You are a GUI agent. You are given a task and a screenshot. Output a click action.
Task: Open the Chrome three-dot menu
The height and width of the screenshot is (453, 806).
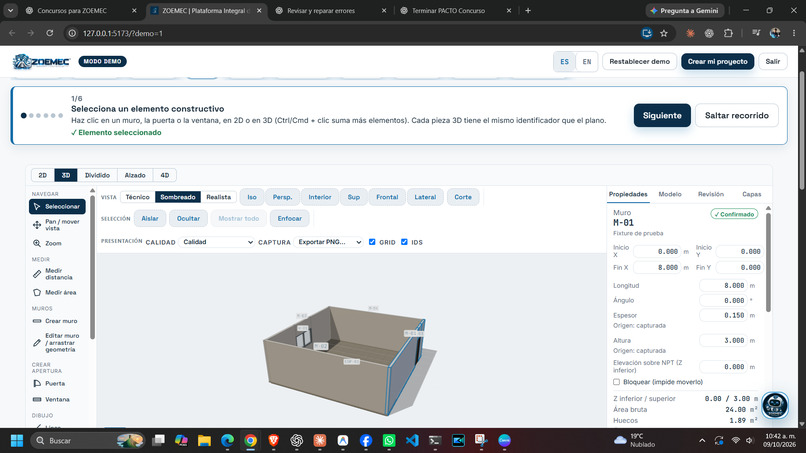[794, 33]
